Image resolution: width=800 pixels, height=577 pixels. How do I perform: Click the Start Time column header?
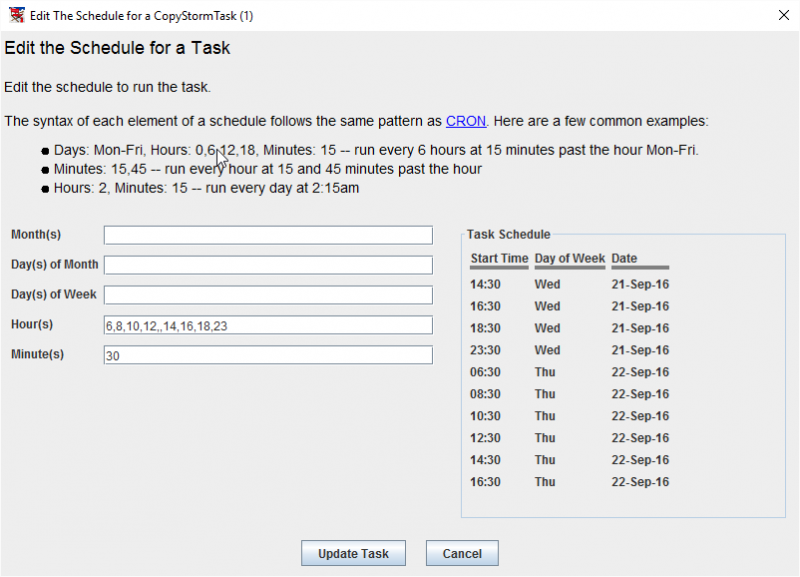499,259
